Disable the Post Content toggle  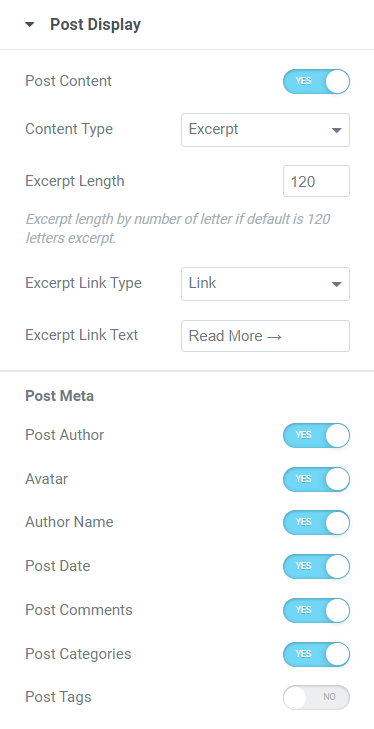click(x=316, y=81)
